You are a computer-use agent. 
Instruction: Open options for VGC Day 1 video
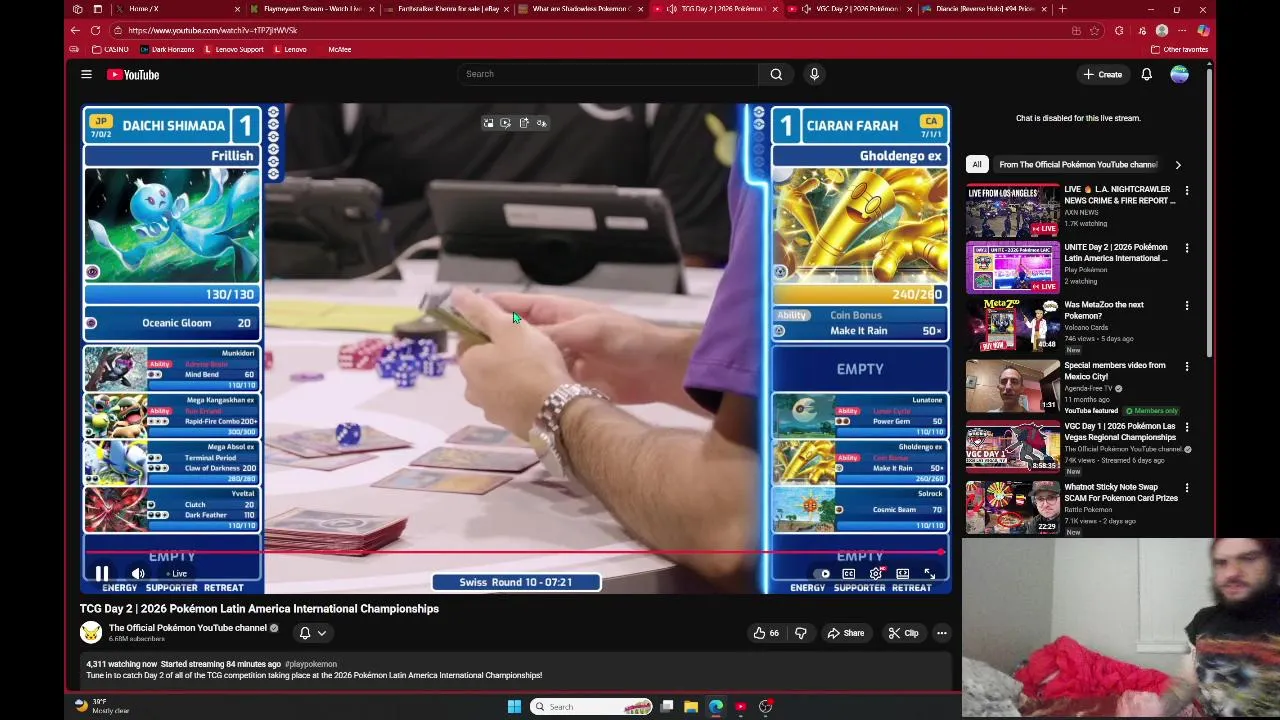tap(1187, 427)
